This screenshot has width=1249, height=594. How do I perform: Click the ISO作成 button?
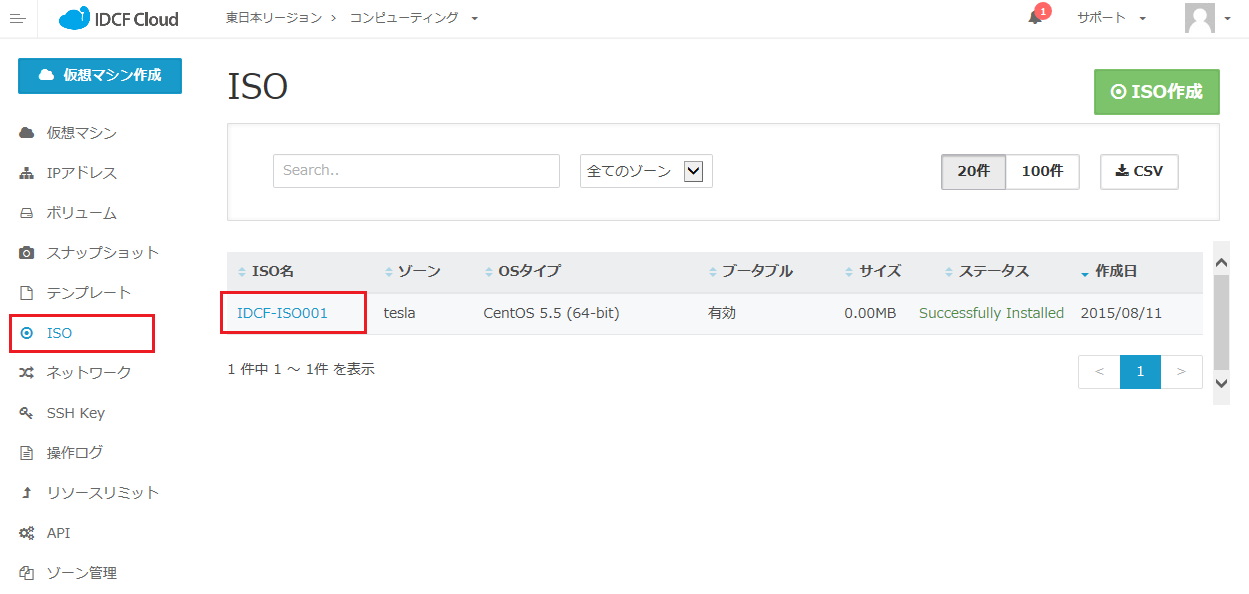(x=1156, y=92)
